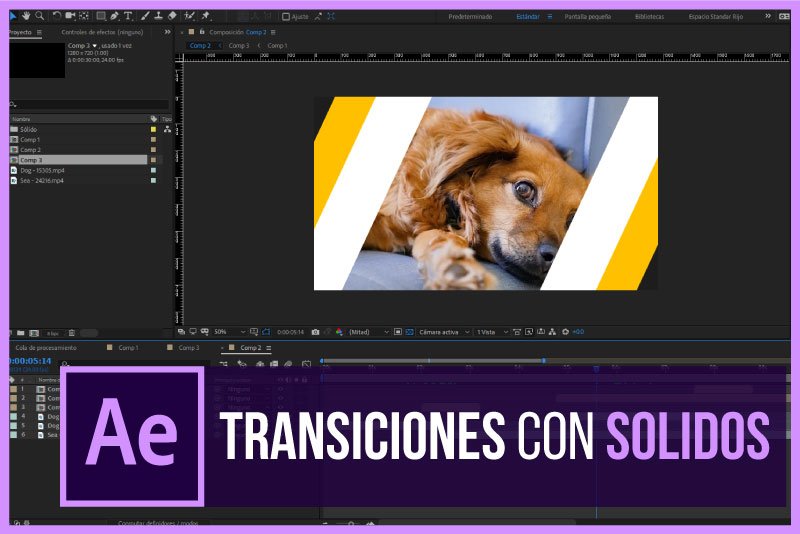Select the Rotation tool
Viewport: 800px width, 534px height.
pyautogui.click(x=57, y=16)
